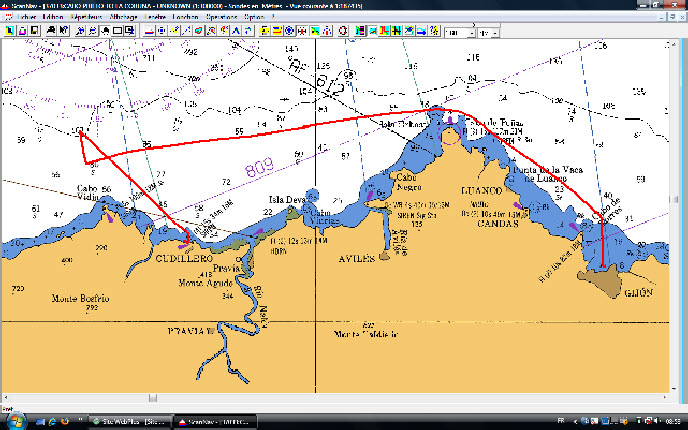The height and width of the screenshot is (430, 688).
Task: Open the Affichage menu
Action: click(x=124, y=17)
